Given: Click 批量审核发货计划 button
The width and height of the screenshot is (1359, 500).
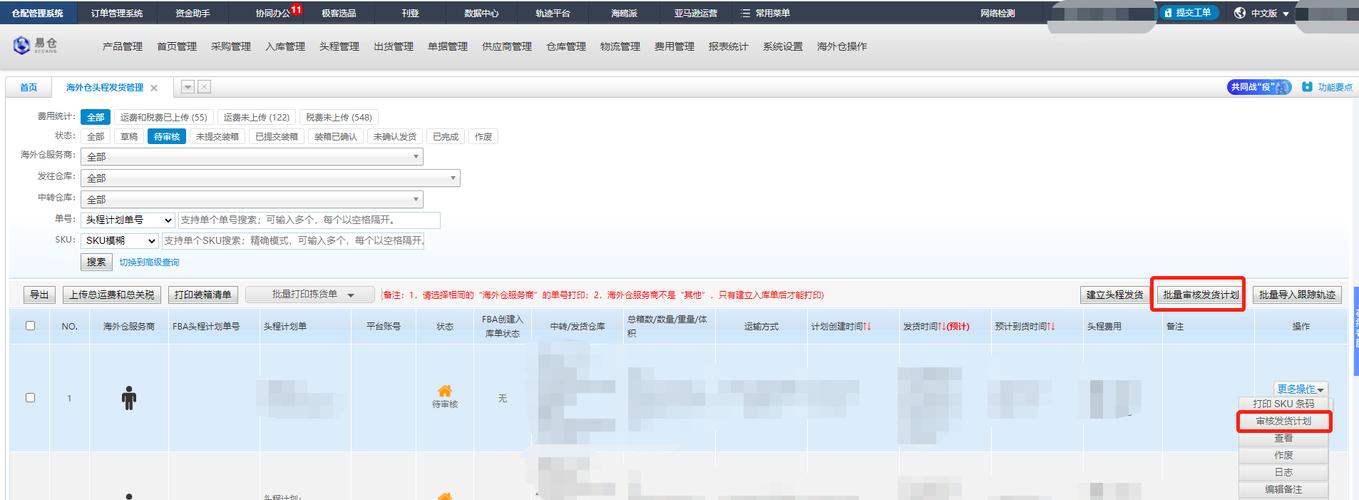Looking at the screenshot, I should (1199, 295).
